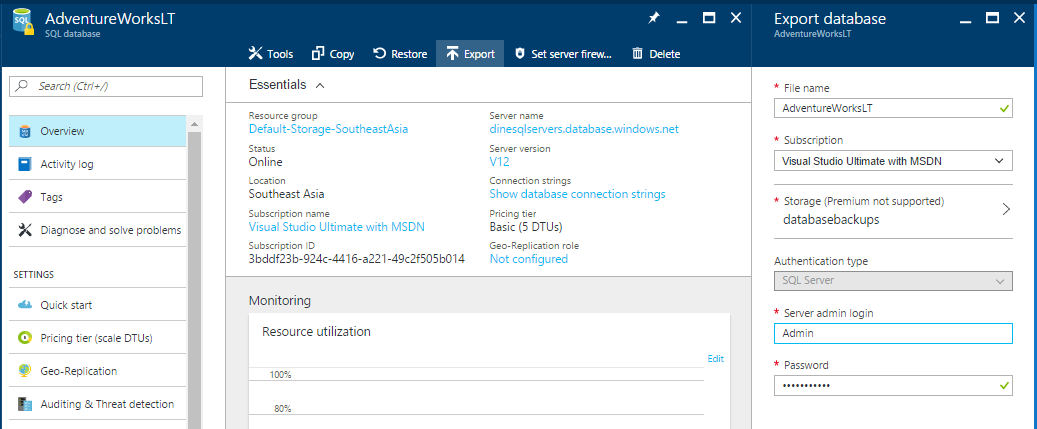Click the SQL database icon beside AdventureWorksLT title

pyautogui.click(x=23, y=23)
